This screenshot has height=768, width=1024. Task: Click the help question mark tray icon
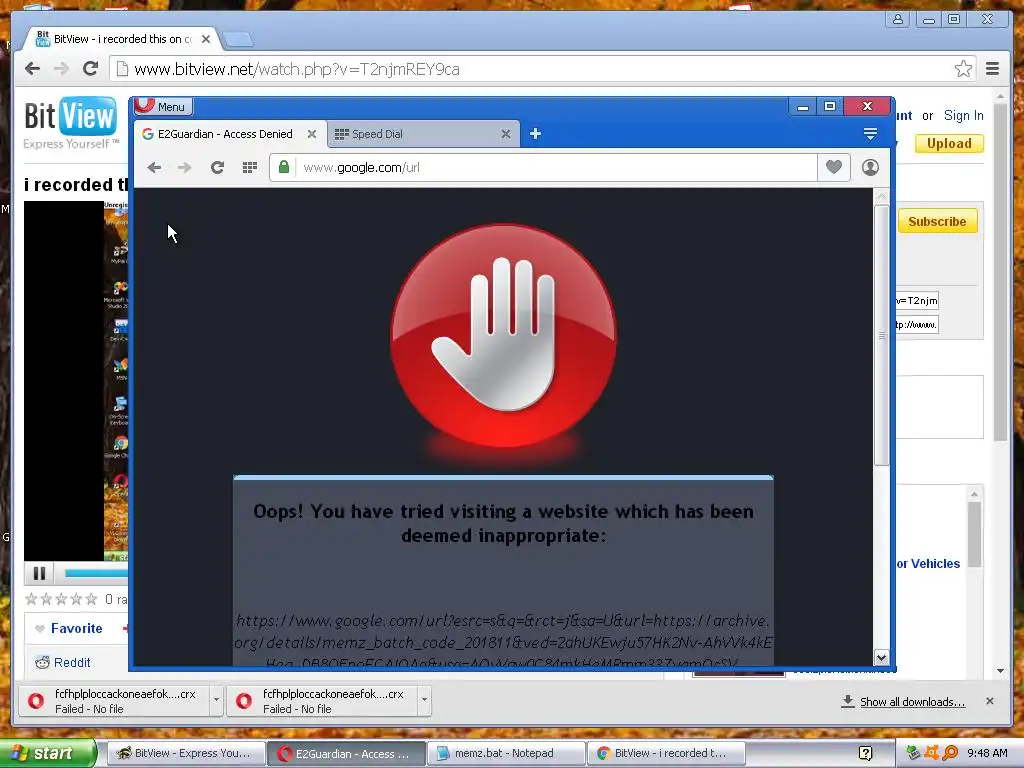coord(865,753)
